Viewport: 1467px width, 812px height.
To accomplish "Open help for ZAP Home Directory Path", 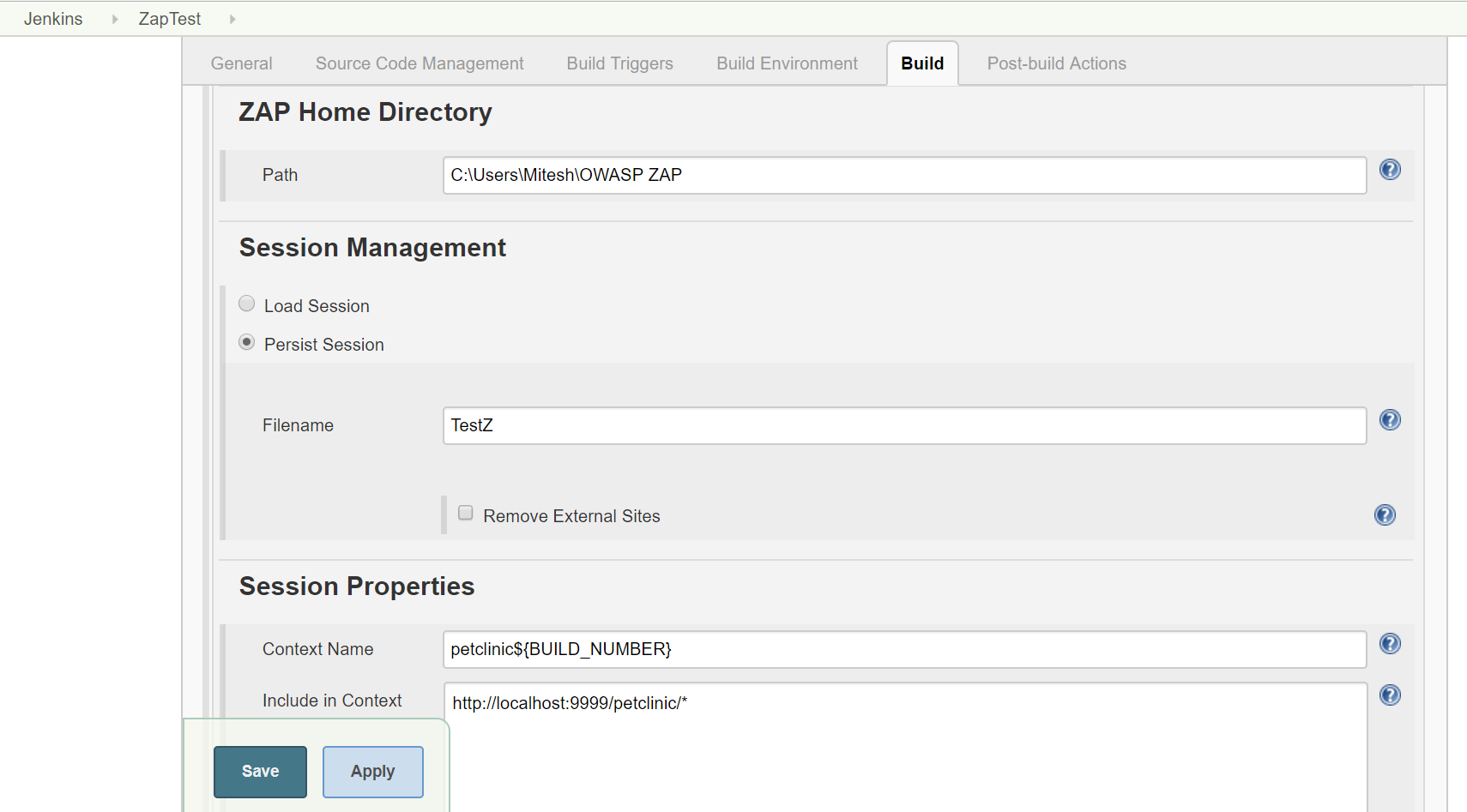I will 1390,170.
